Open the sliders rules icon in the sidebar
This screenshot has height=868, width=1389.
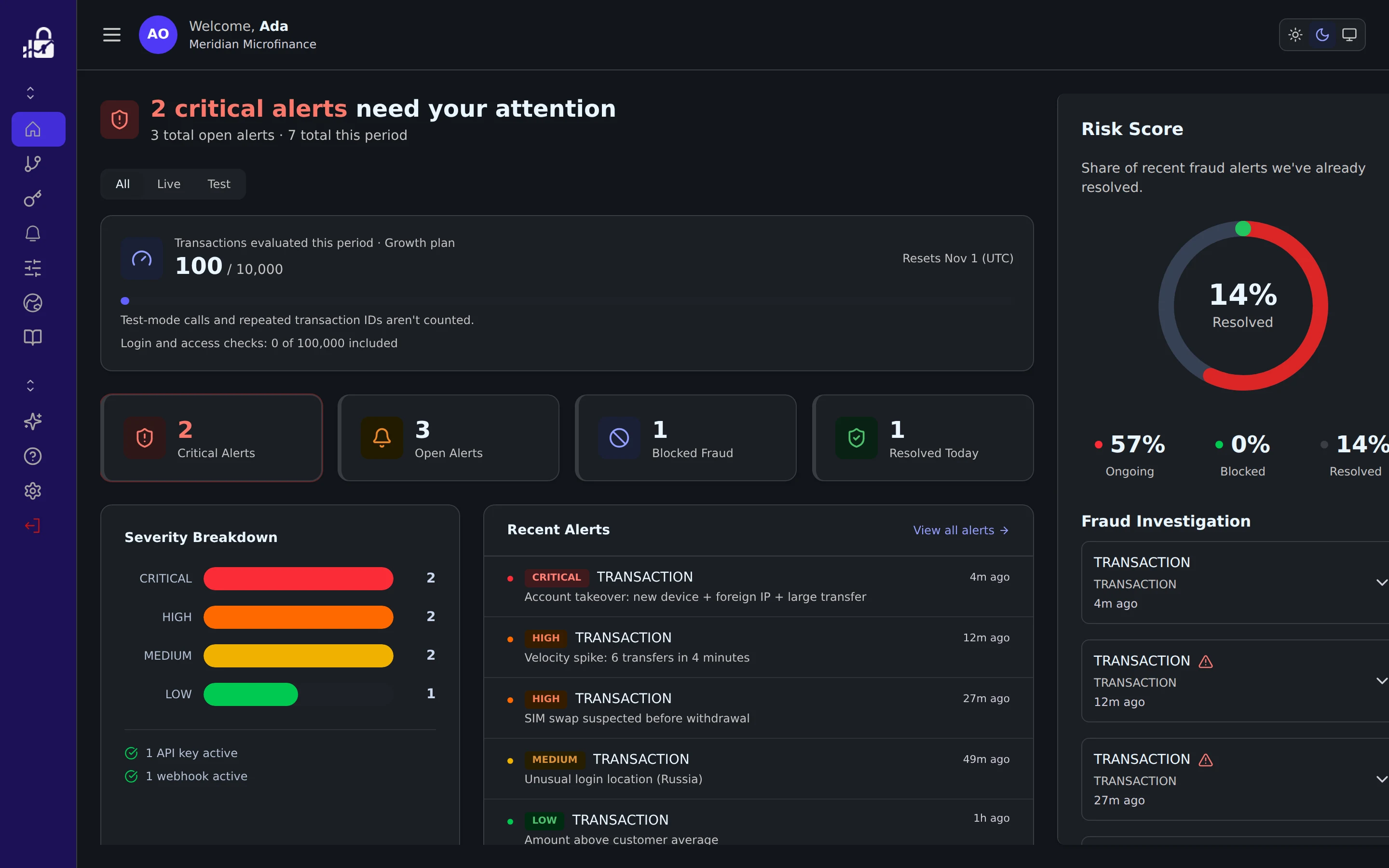[33, 268]
